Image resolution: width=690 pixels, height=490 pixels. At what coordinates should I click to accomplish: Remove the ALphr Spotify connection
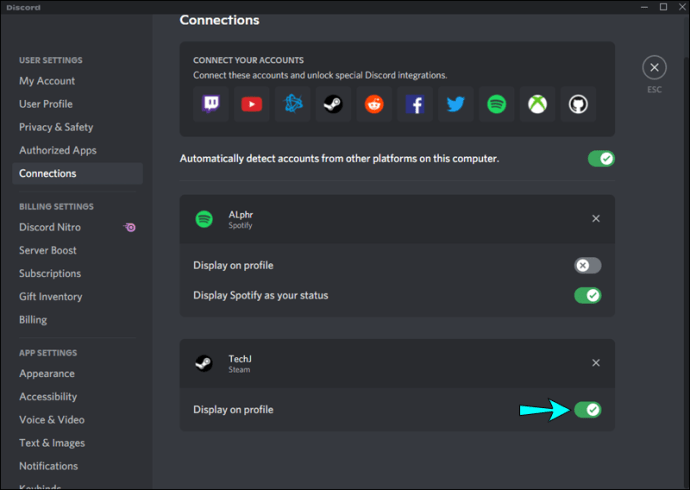tap(596, 218)
